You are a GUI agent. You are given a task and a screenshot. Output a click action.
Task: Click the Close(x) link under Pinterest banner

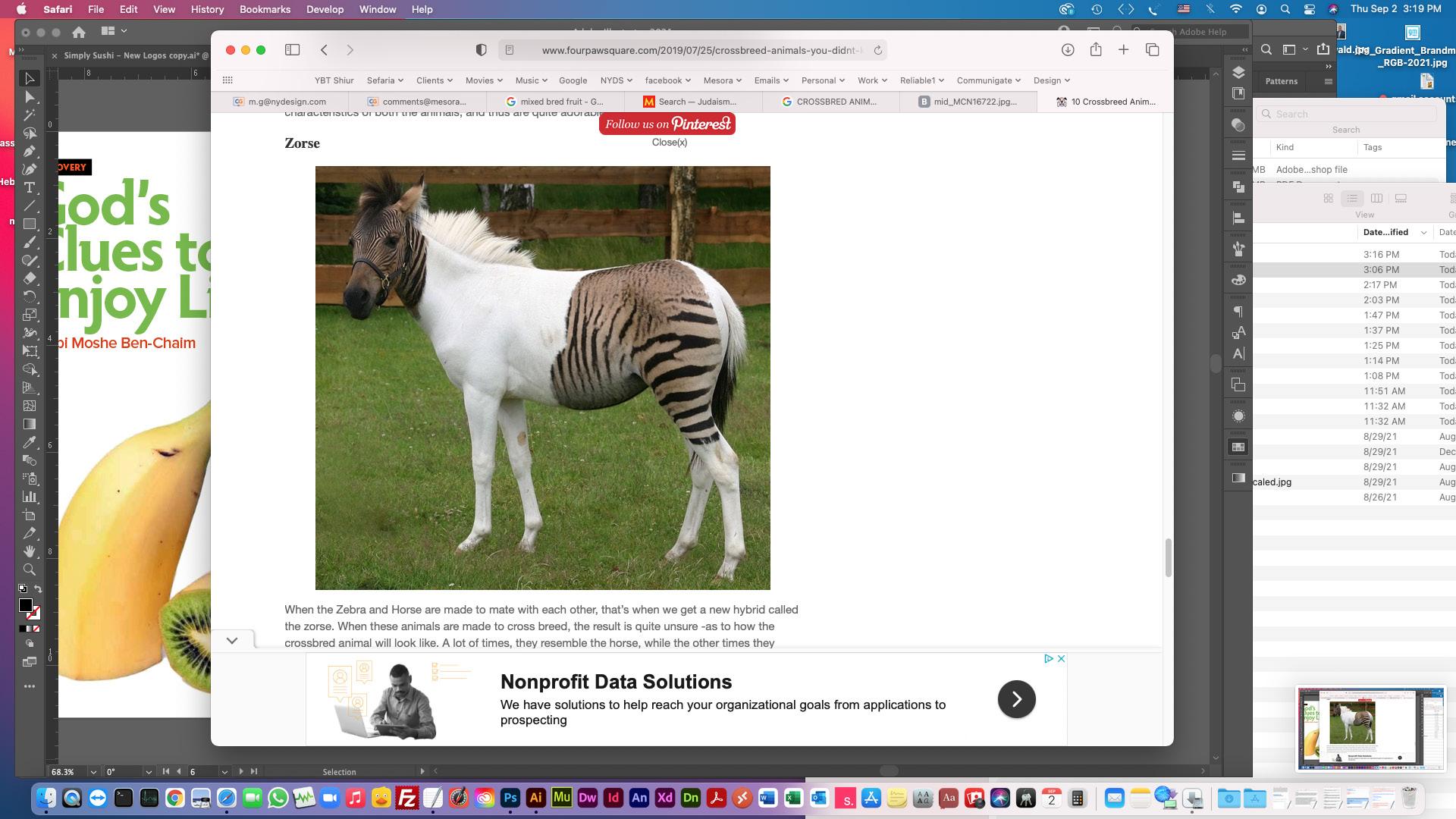pos(669,143)
